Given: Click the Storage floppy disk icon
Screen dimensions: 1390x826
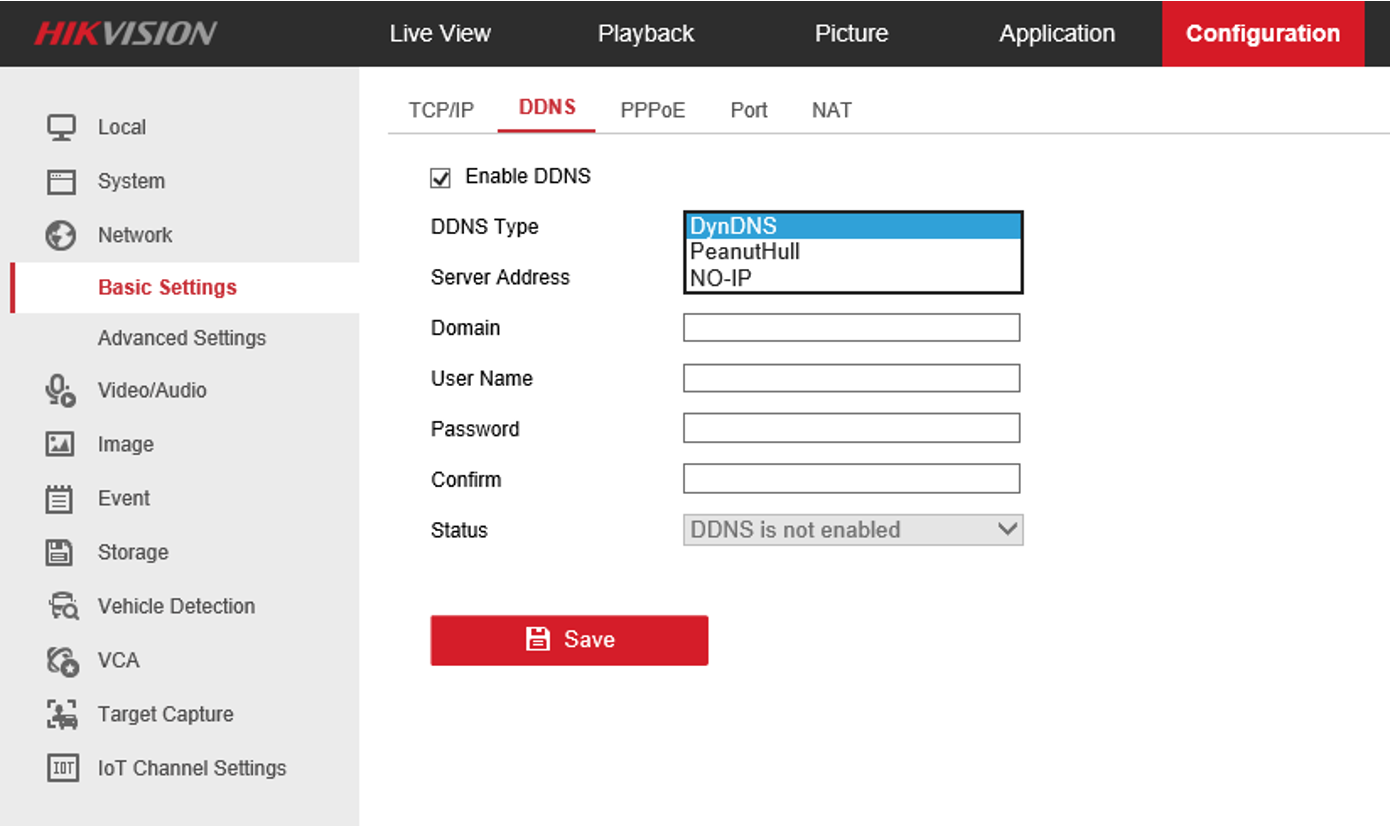Looking at the screenshot, I should tap(61, 552).
